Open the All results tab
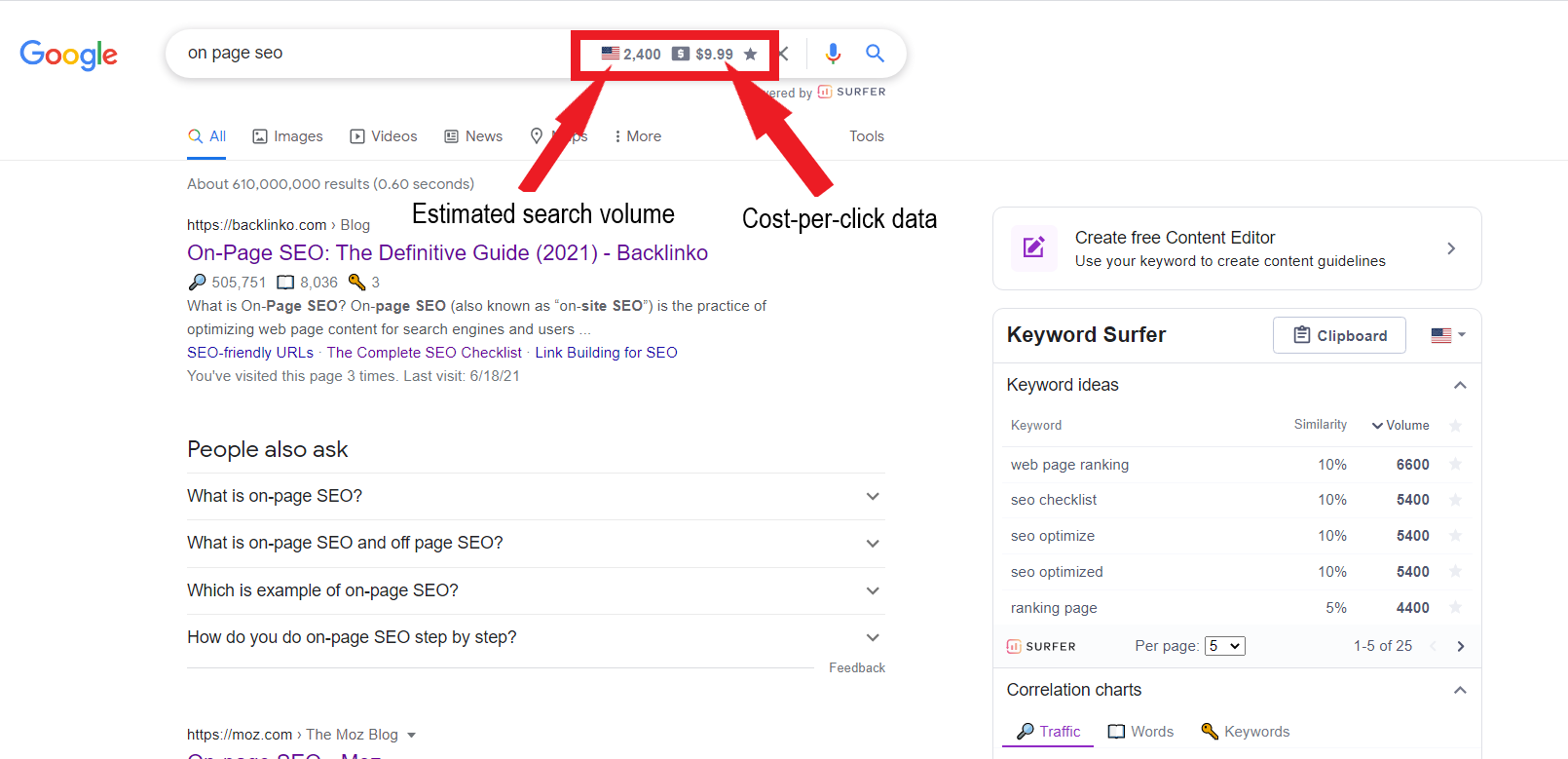This screenshot has width=1568, height=759. click(207, 136)
